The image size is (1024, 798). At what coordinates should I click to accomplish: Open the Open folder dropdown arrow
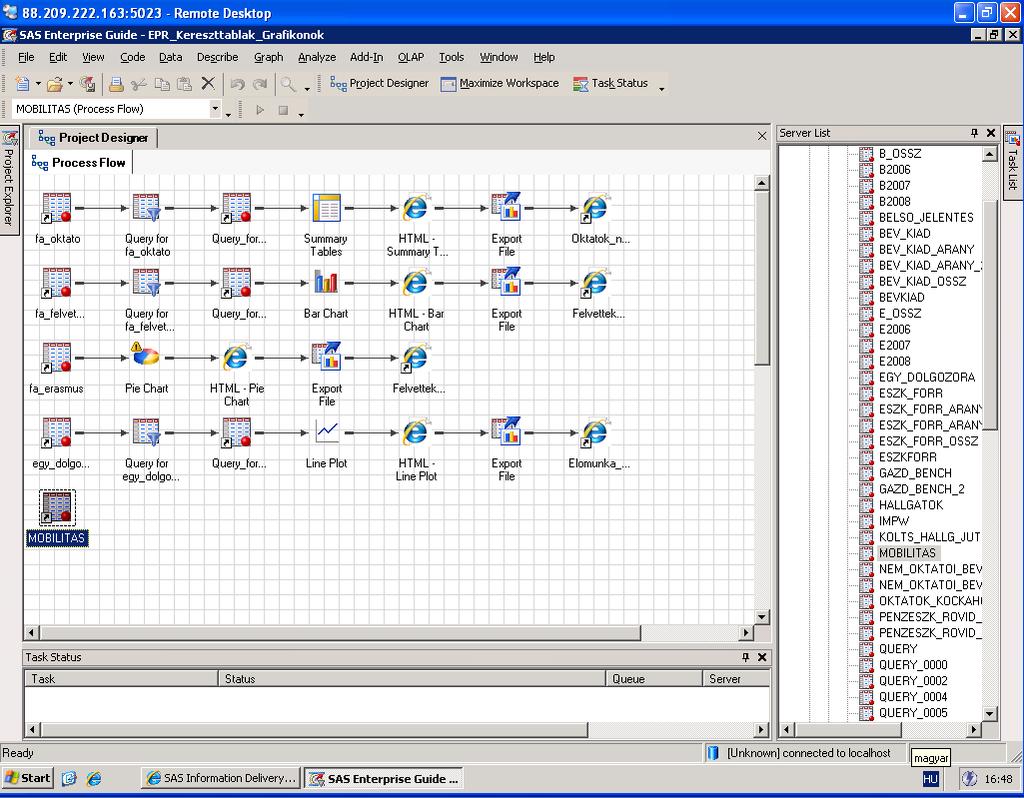[70, 84]
